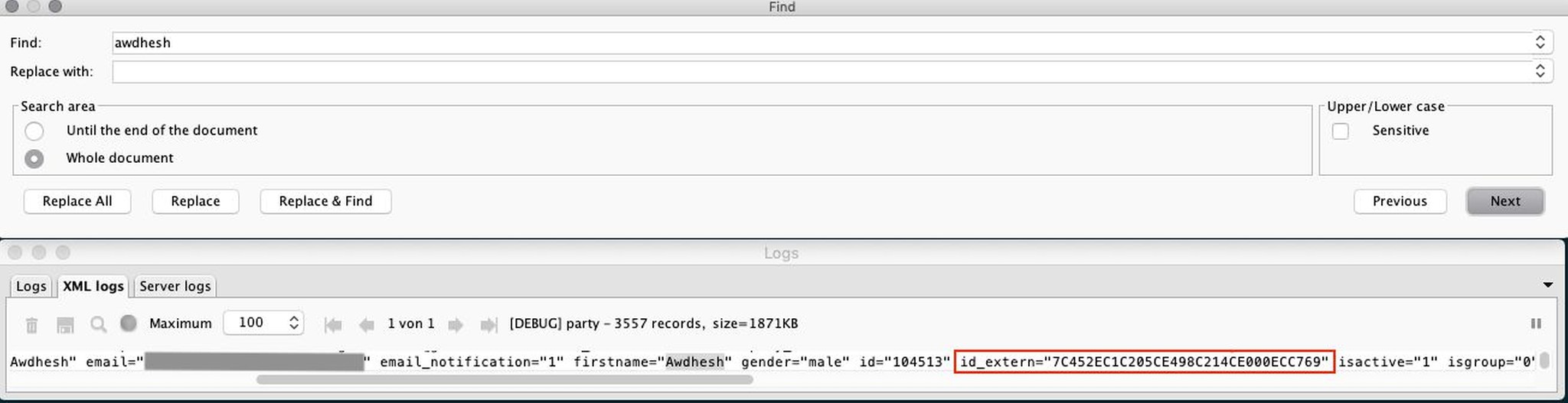
Task: Jump to last log page arrow
Action: coord(488,325)
